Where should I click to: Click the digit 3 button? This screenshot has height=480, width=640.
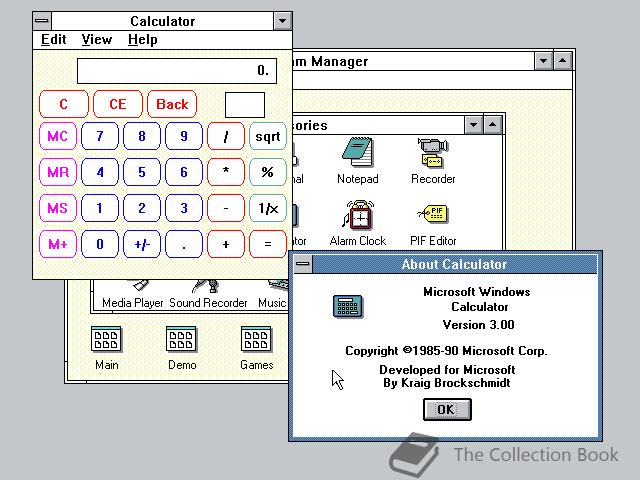[x=184, y=208]
